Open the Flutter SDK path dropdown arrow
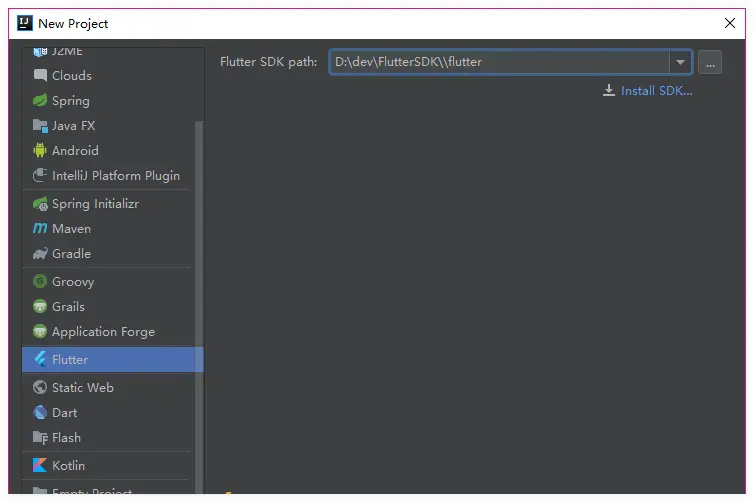755x503 pixels. pyautogui.click(x=680, y=62)
